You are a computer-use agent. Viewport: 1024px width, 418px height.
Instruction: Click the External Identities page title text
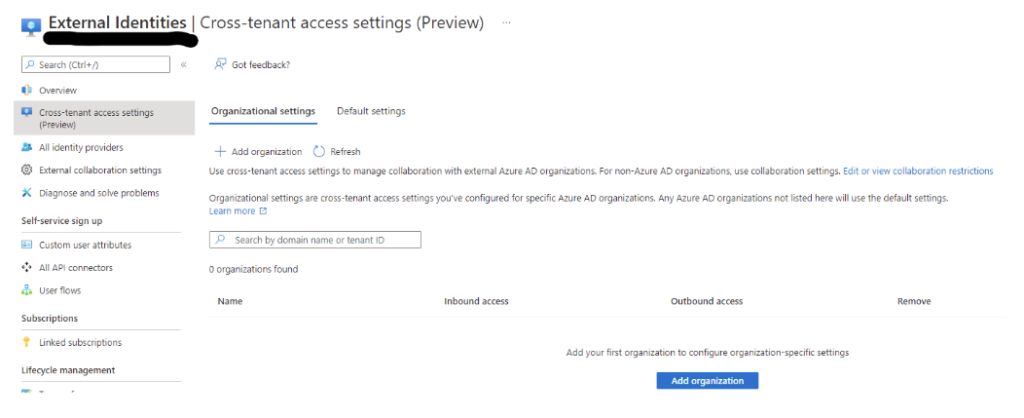click(x=118, y=23)
